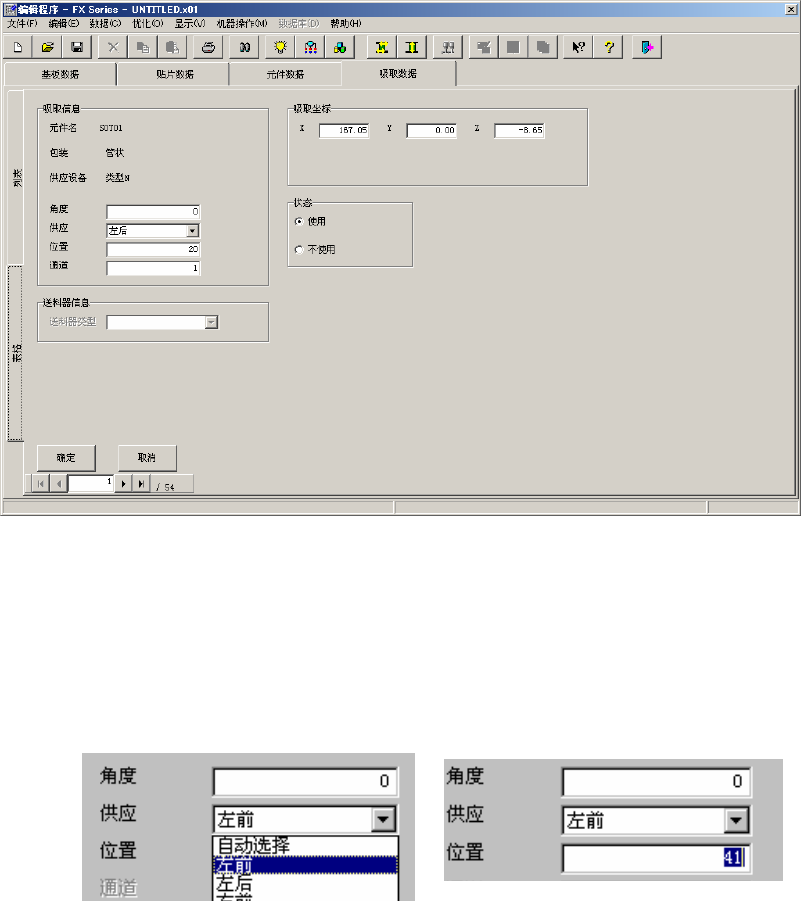
Task: Open the 显示(V) menu
Action: click(190, 24)
